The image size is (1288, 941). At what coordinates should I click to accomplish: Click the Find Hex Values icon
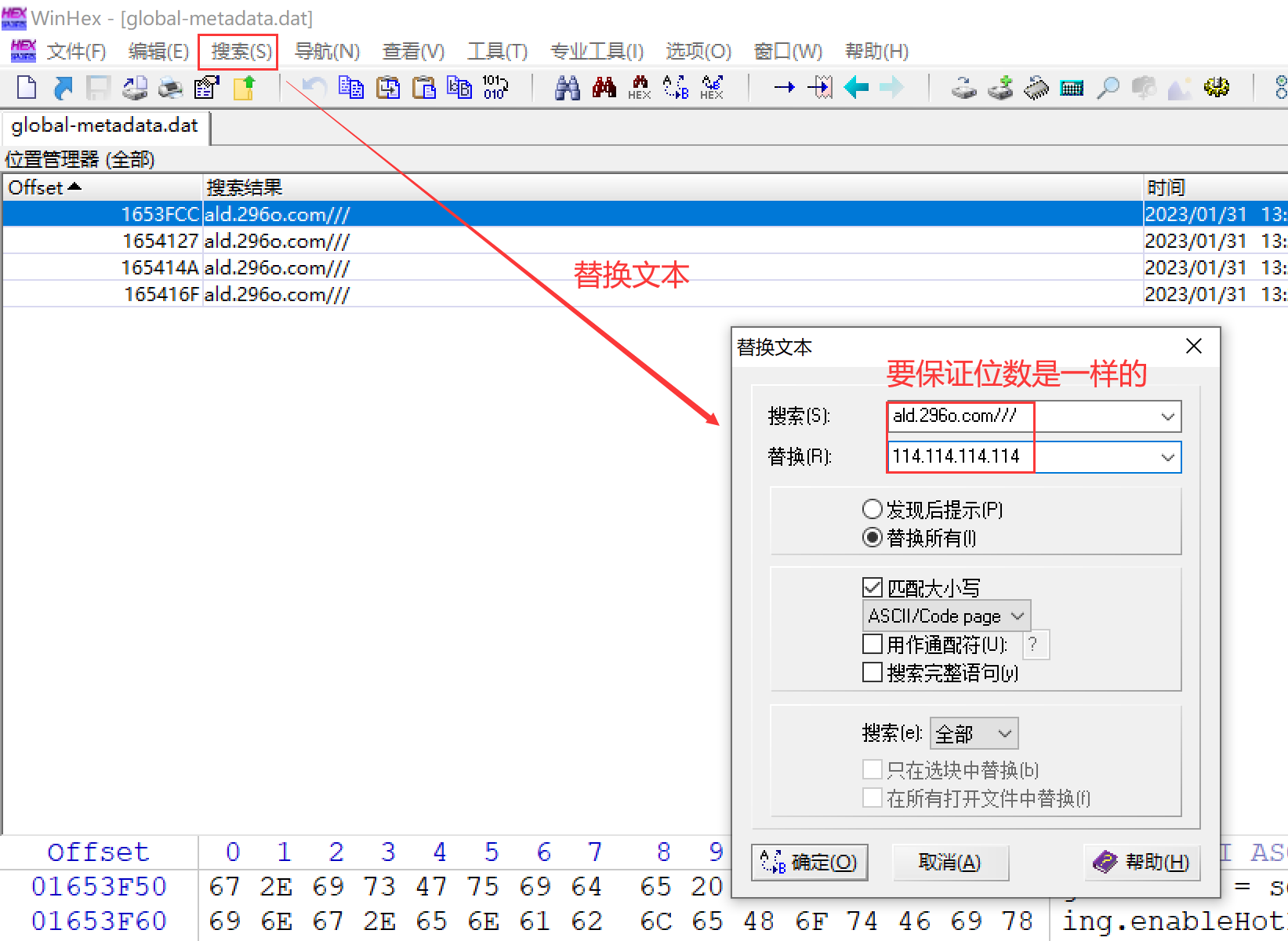640,87
